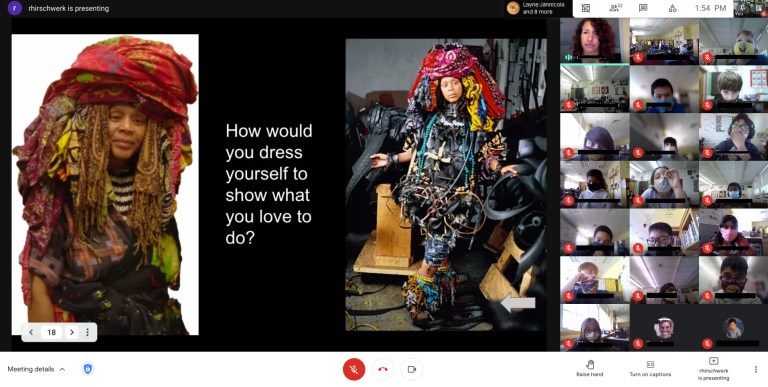
Task: Click the crossed-out grid layout icon
Action: [586, 8]
